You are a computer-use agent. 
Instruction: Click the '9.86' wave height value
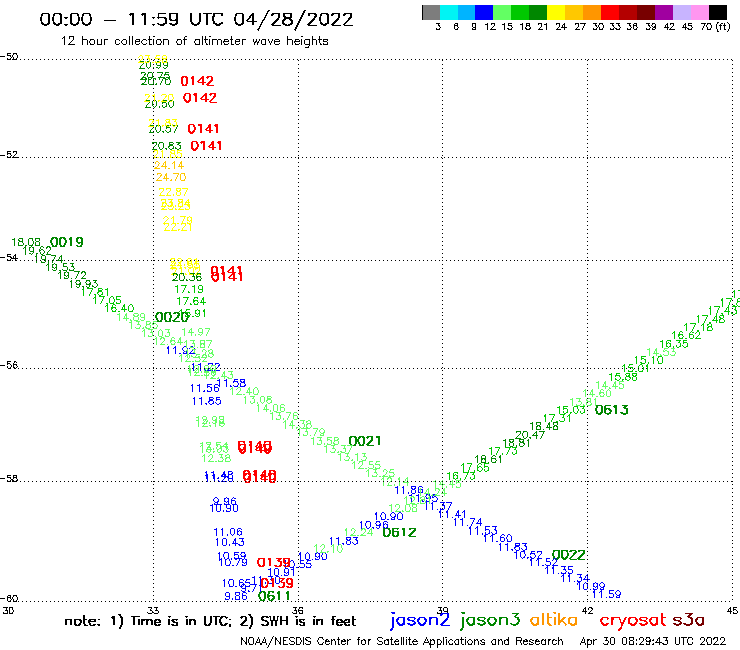click(236, 596)
